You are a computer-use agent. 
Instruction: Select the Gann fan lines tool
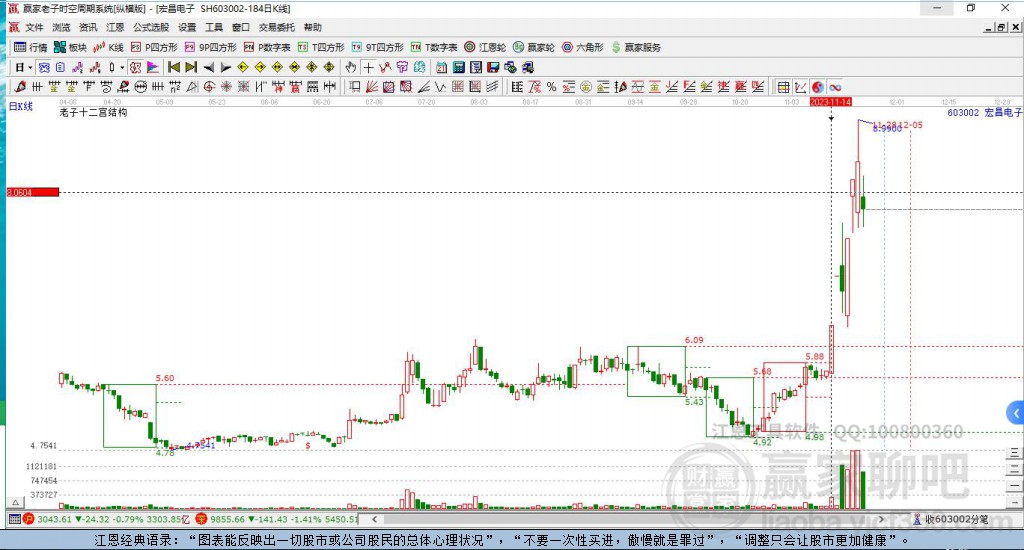(x=372, y=86)
